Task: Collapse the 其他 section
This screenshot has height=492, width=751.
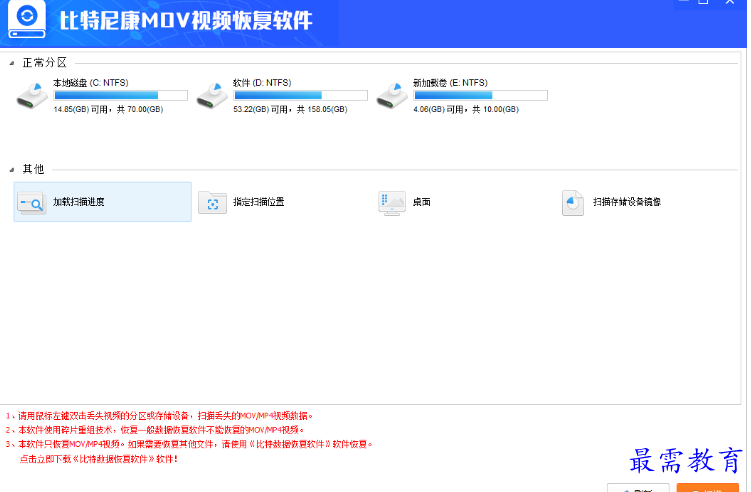Action: pyautogui.click(x=12, y=170)
